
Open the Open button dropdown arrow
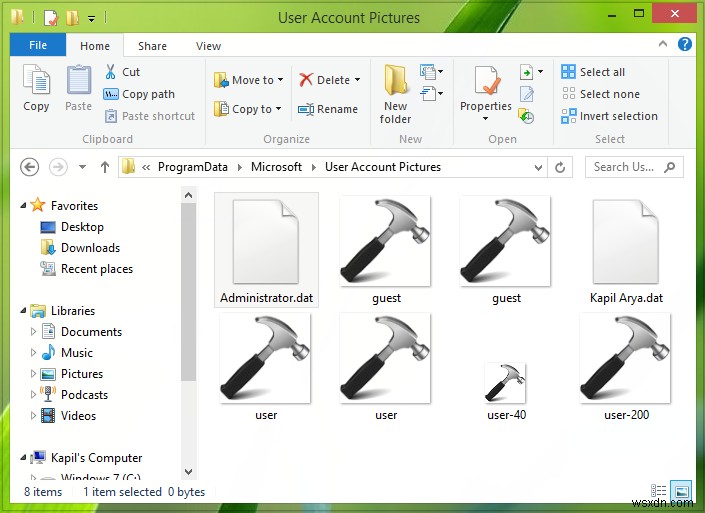(x=540, y=71)
